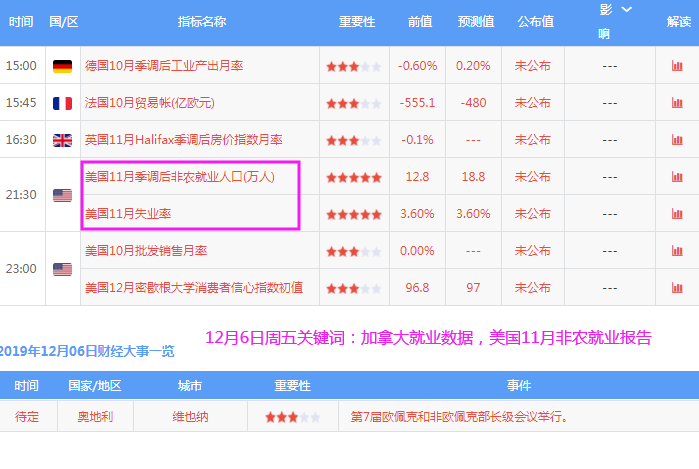Open chart icon for 美国11月失业率 row
Image resolution: width=699 pixels, height=469 pixels.
(x=677, y=214)
